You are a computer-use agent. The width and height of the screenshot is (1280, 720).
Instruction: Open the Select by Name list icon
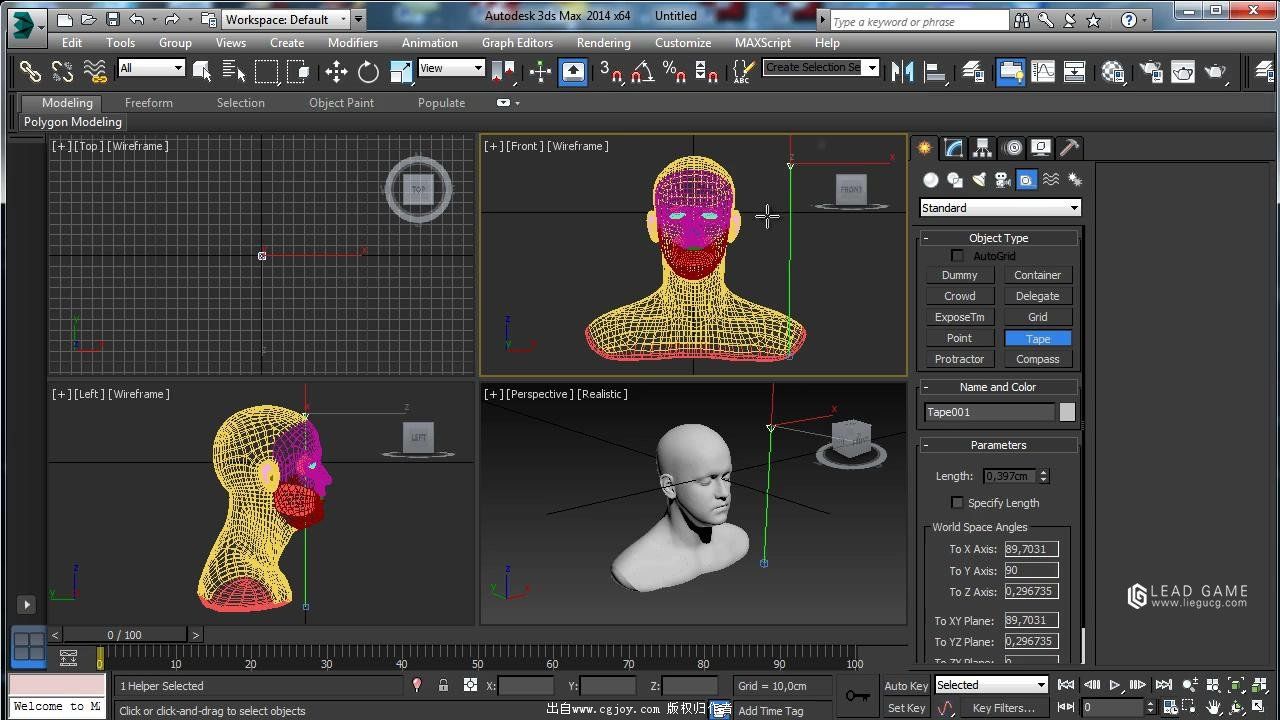(234, 71)
